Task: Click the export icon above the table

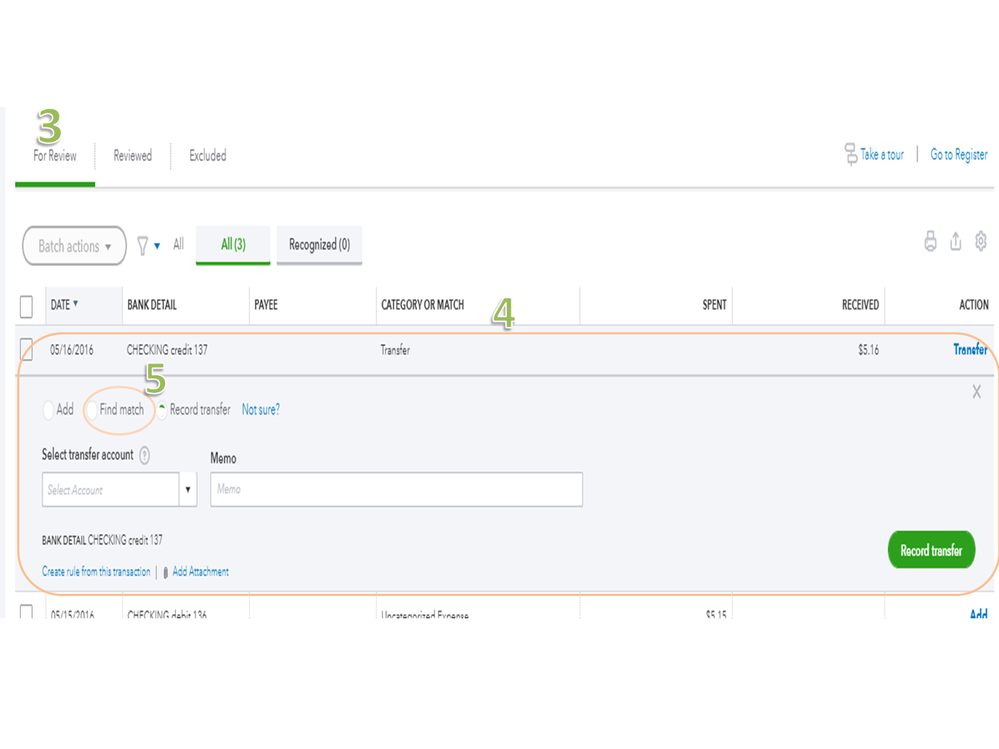Action: [x=955, y=241]
